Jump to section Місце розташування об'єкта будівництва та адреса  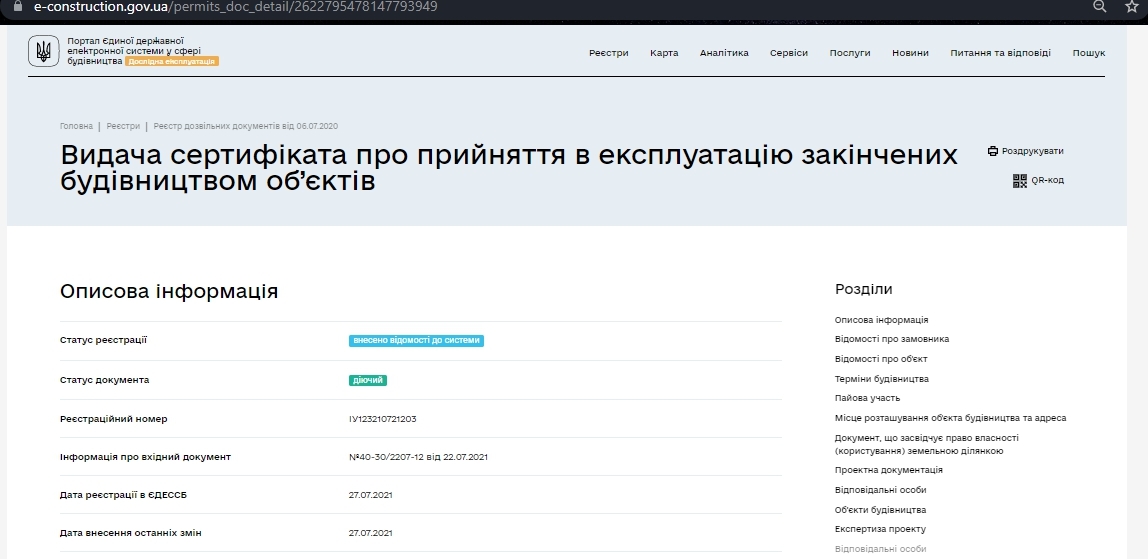click(x=950, y=418)
